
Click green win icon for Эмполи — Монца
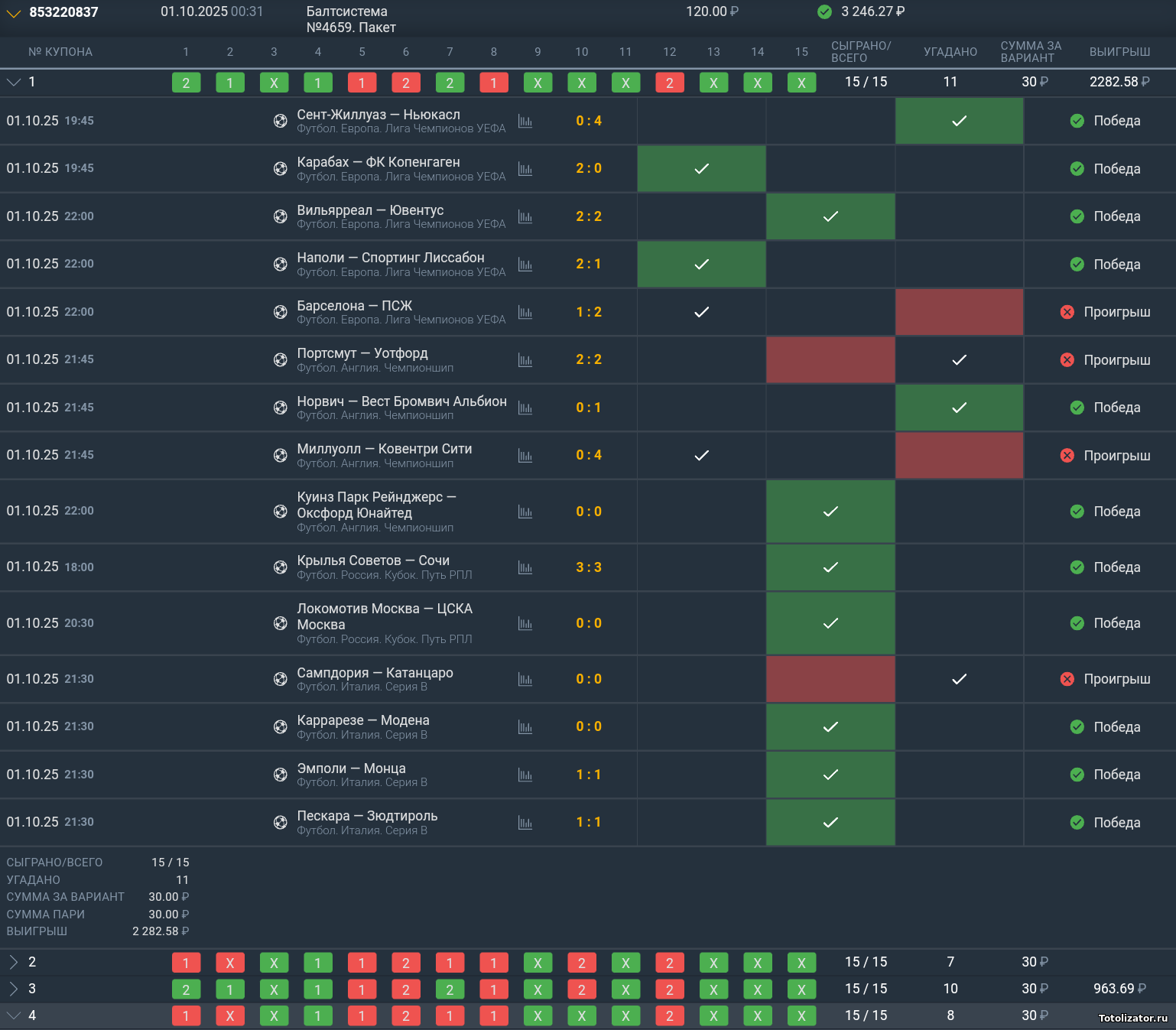[1077, 775]
